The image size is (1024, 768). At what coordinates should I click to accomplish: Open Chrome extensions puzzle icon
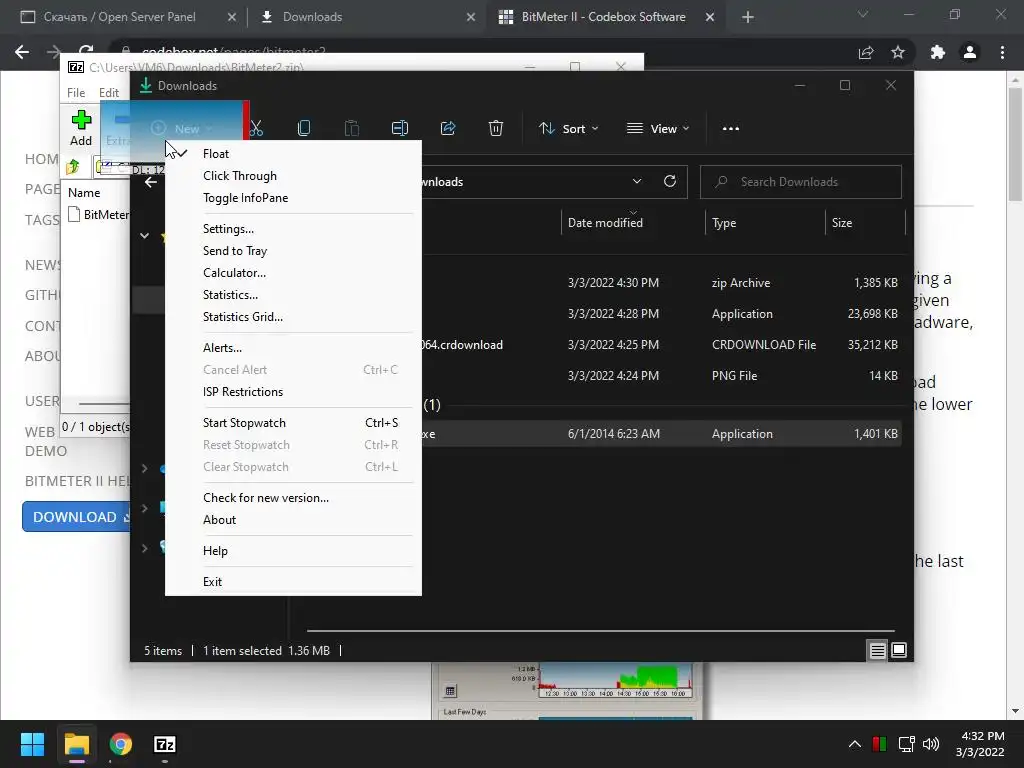click(938, 52)
